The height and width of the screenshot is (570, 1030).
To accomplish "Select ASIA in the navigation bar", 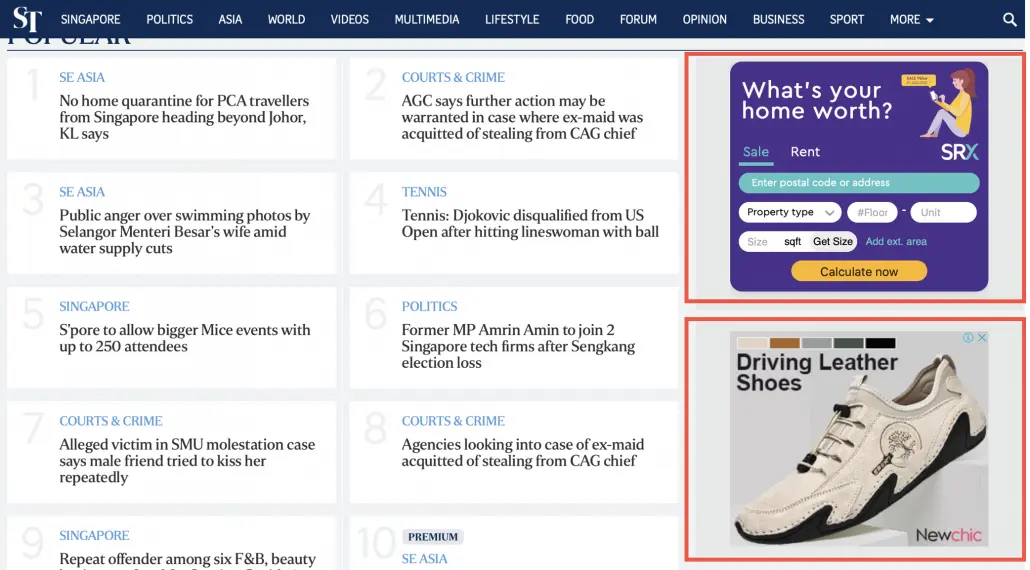I will [230, 20].
